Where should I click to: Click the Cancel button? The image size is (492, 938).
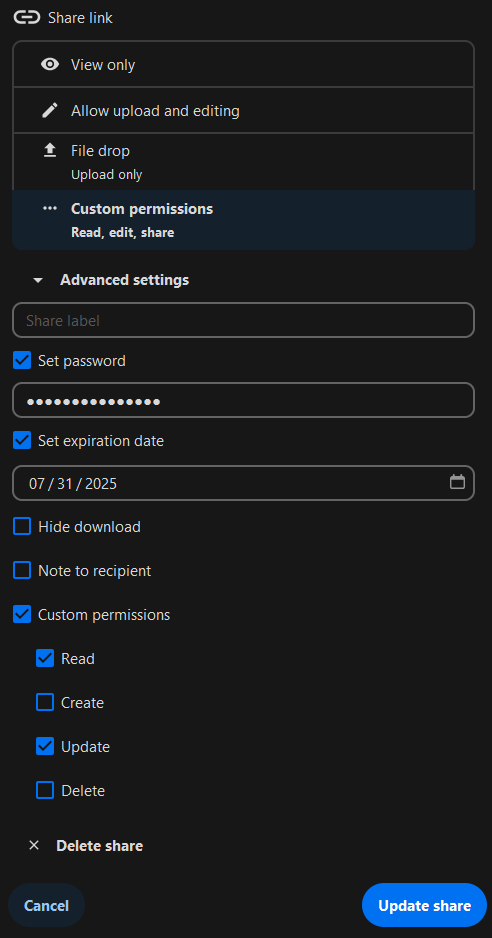coord(47,906)
